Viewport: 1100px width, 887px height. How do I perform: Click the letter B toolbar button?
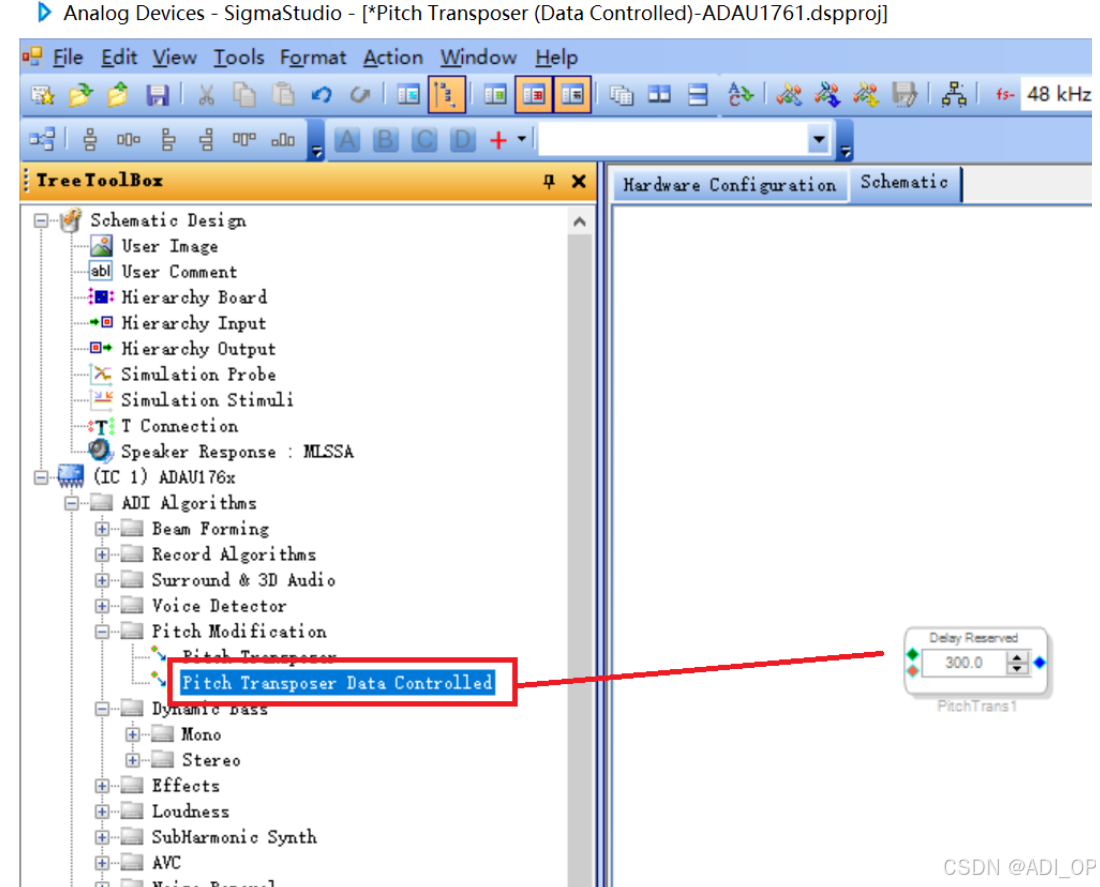385,140
